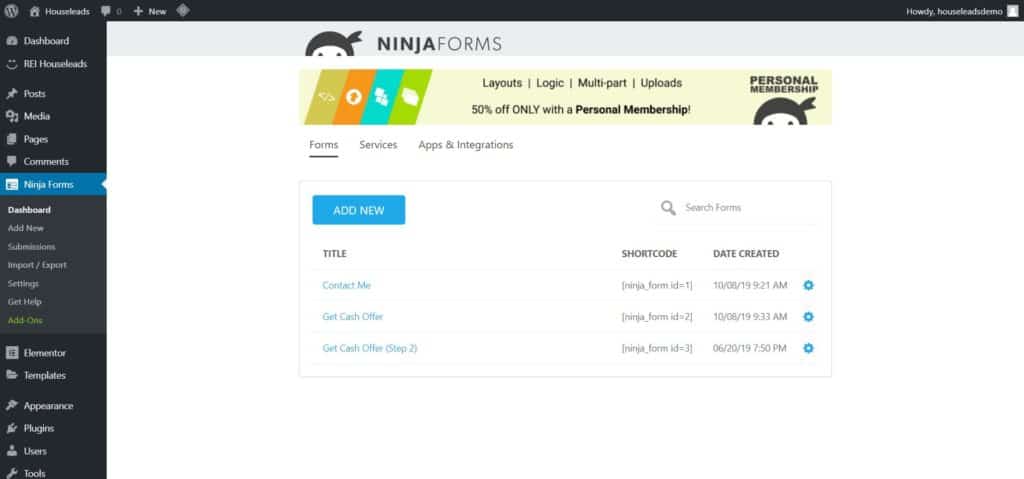Screen dimensions: 1024x479
Task: Select Add New in Ninja Forms submenu
Action: coord(26,228)
